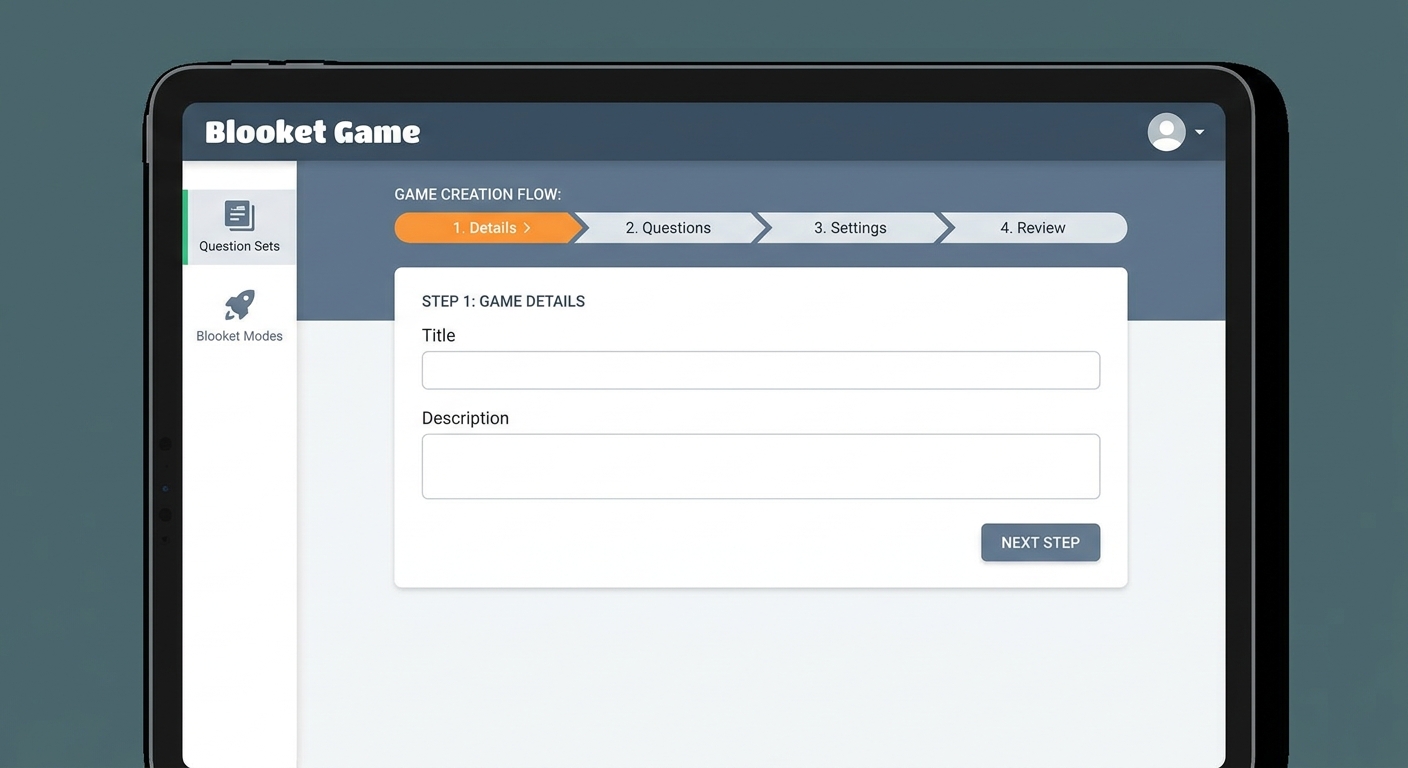This screenshot has width=1408, height=768.
Task: Select the Question Sets sidebar label
Action: [x=239, y=246]
